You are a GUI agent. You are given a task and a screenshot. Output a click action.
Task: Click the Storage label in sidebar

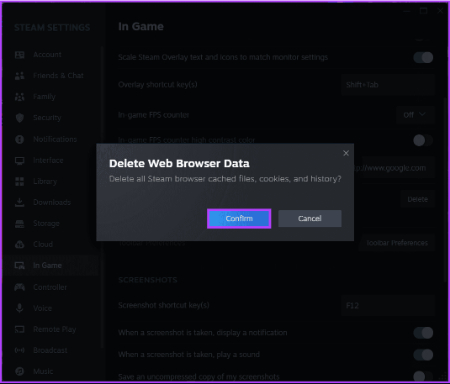click(x=46, y=223)
